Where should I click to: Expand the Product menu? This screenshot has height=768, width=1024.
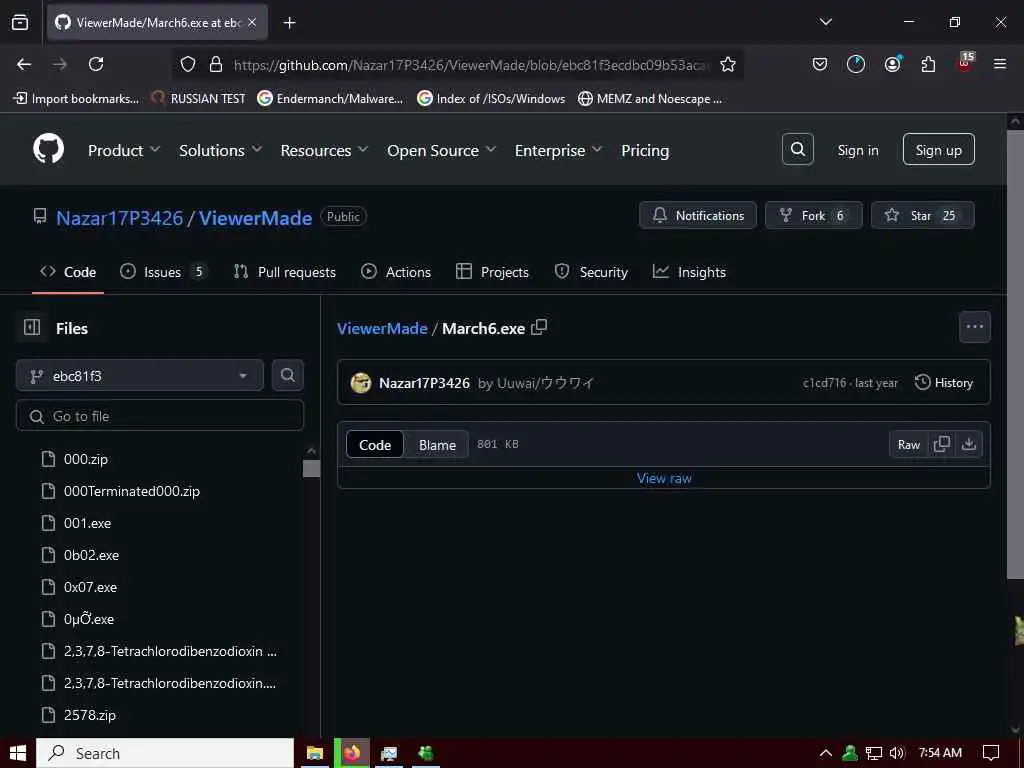click(124, 150)
